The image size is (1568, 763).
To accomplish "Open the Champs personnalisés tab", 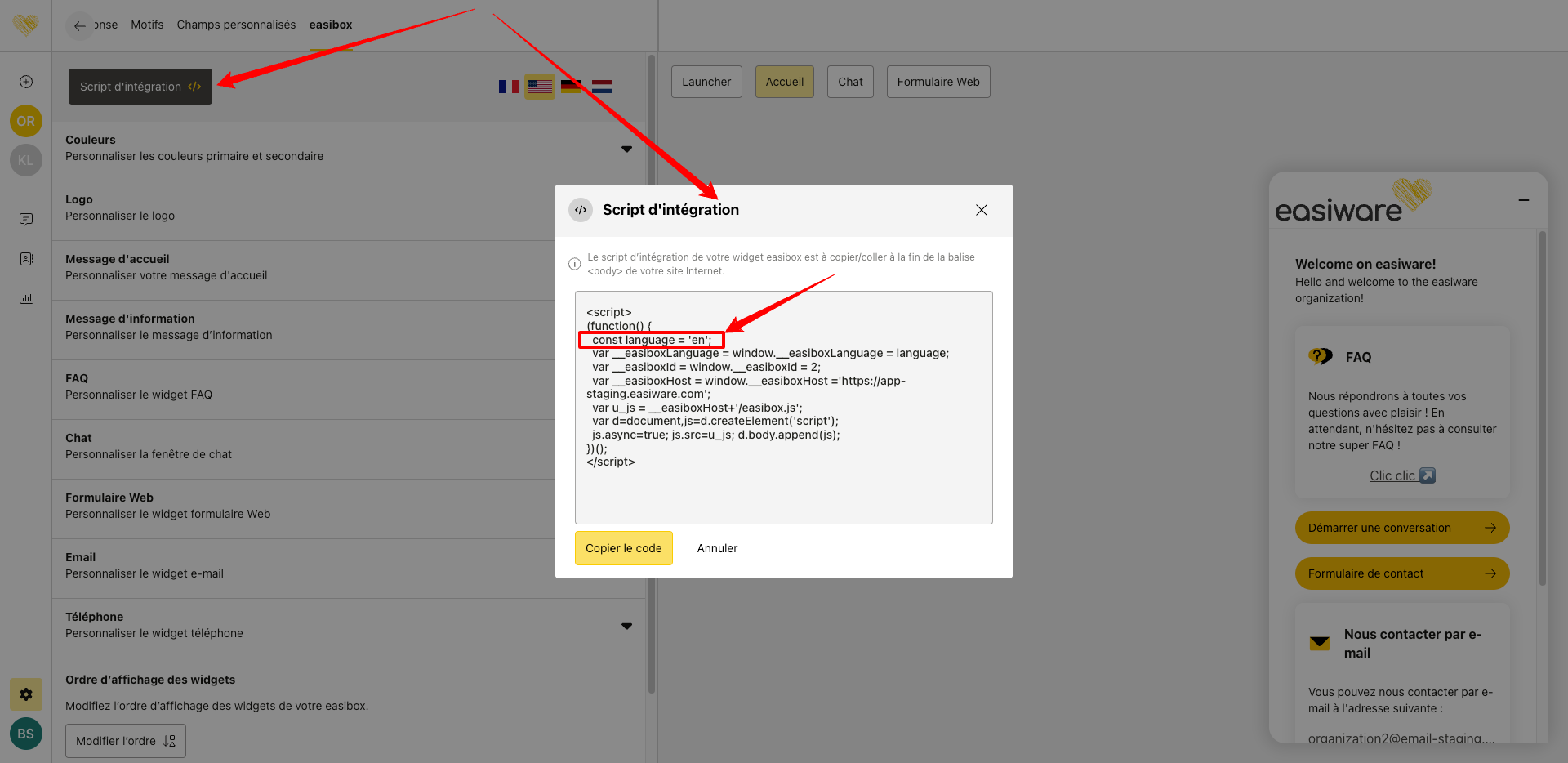I will [x=236, y=25].
